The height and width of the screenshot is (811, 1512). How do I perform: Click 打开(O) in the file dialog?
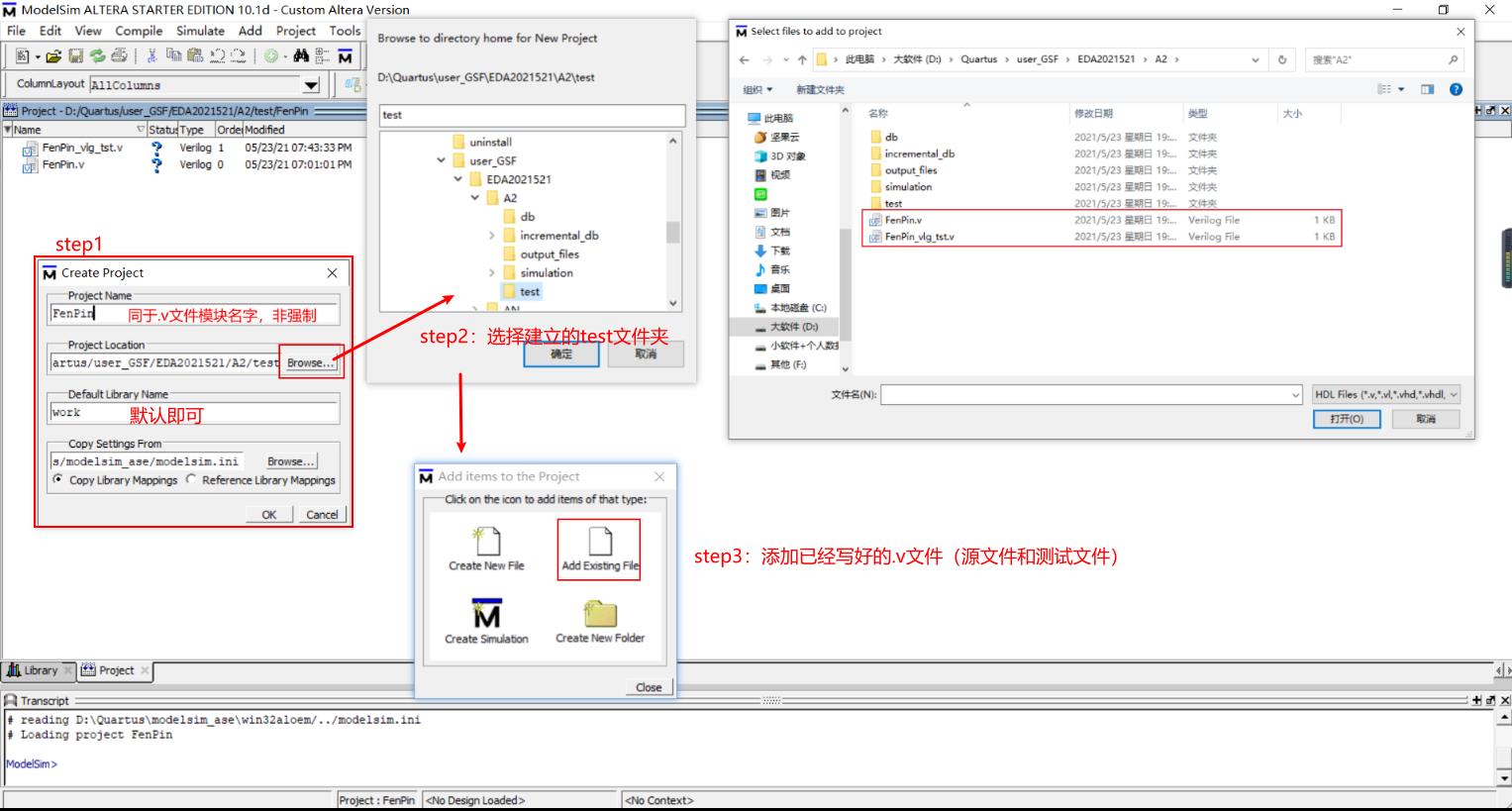click(1346, 419)
